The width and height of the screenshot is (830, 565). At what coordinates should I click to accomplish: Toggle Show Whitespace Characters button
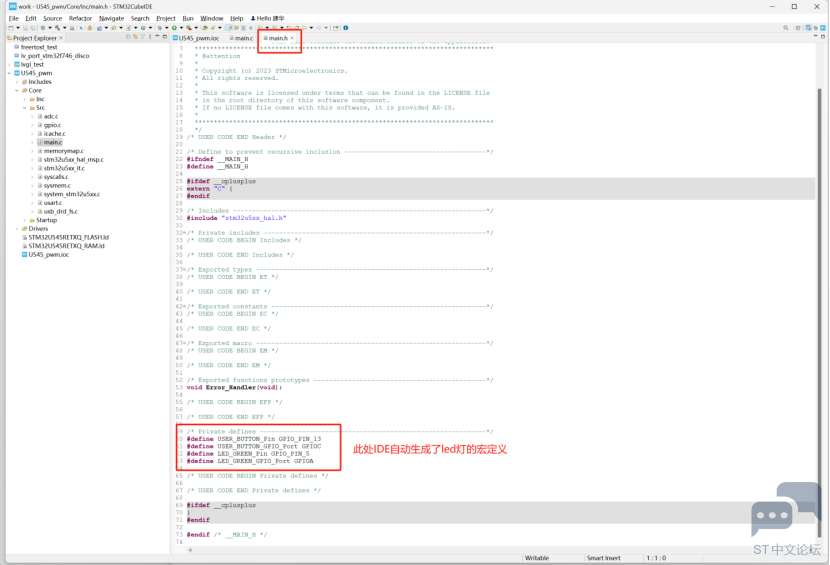[x=250, y=28]
